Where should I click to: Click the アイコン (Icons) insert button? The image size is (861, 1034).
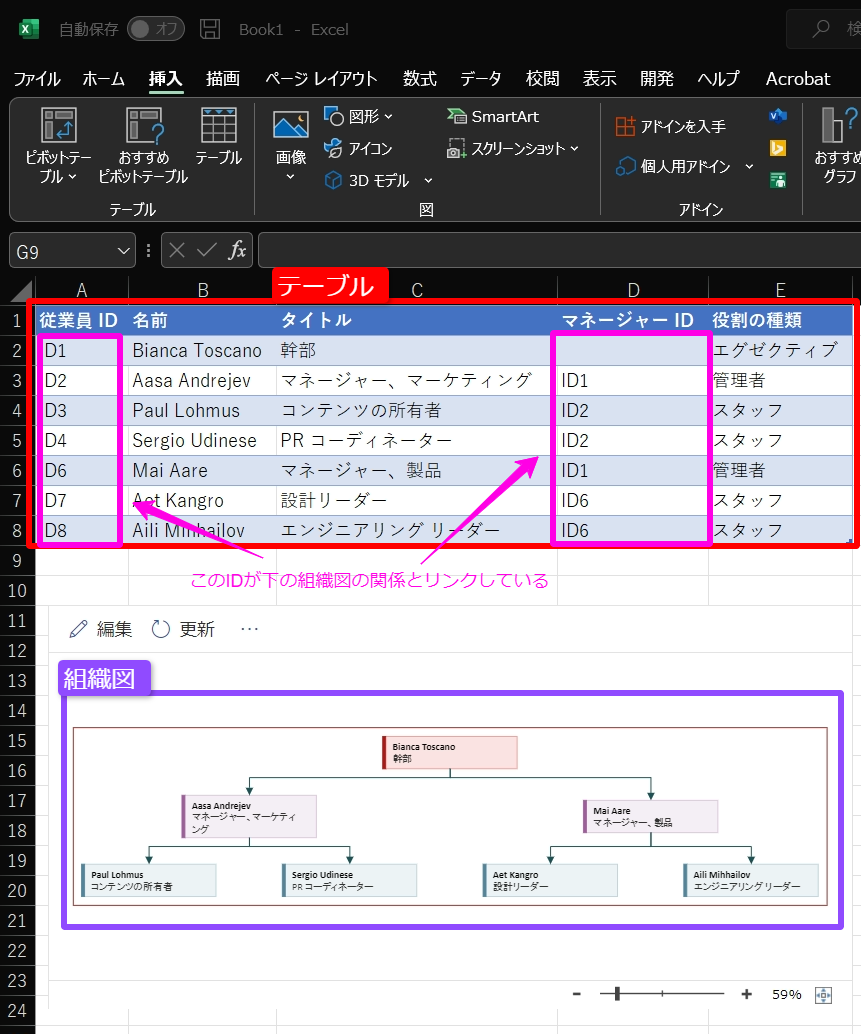[x=359, y=149]
